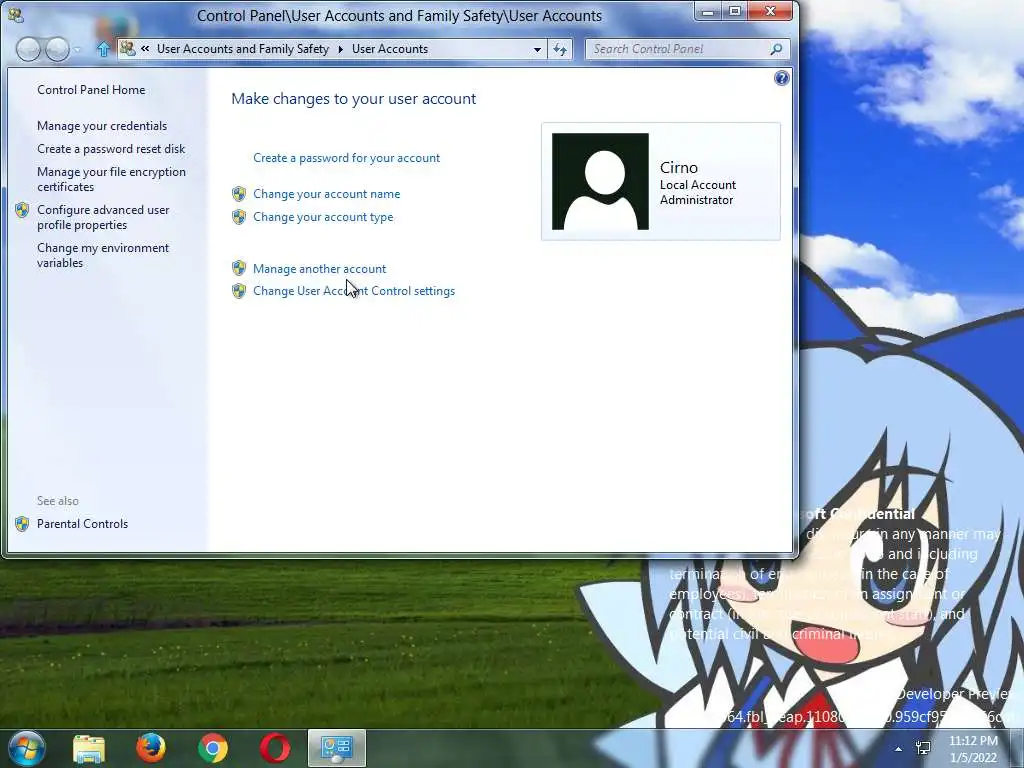This screenshot has width=1024, height=768.
Task: Launch Firefox from the taskbar
Action: tap(151, 748)
